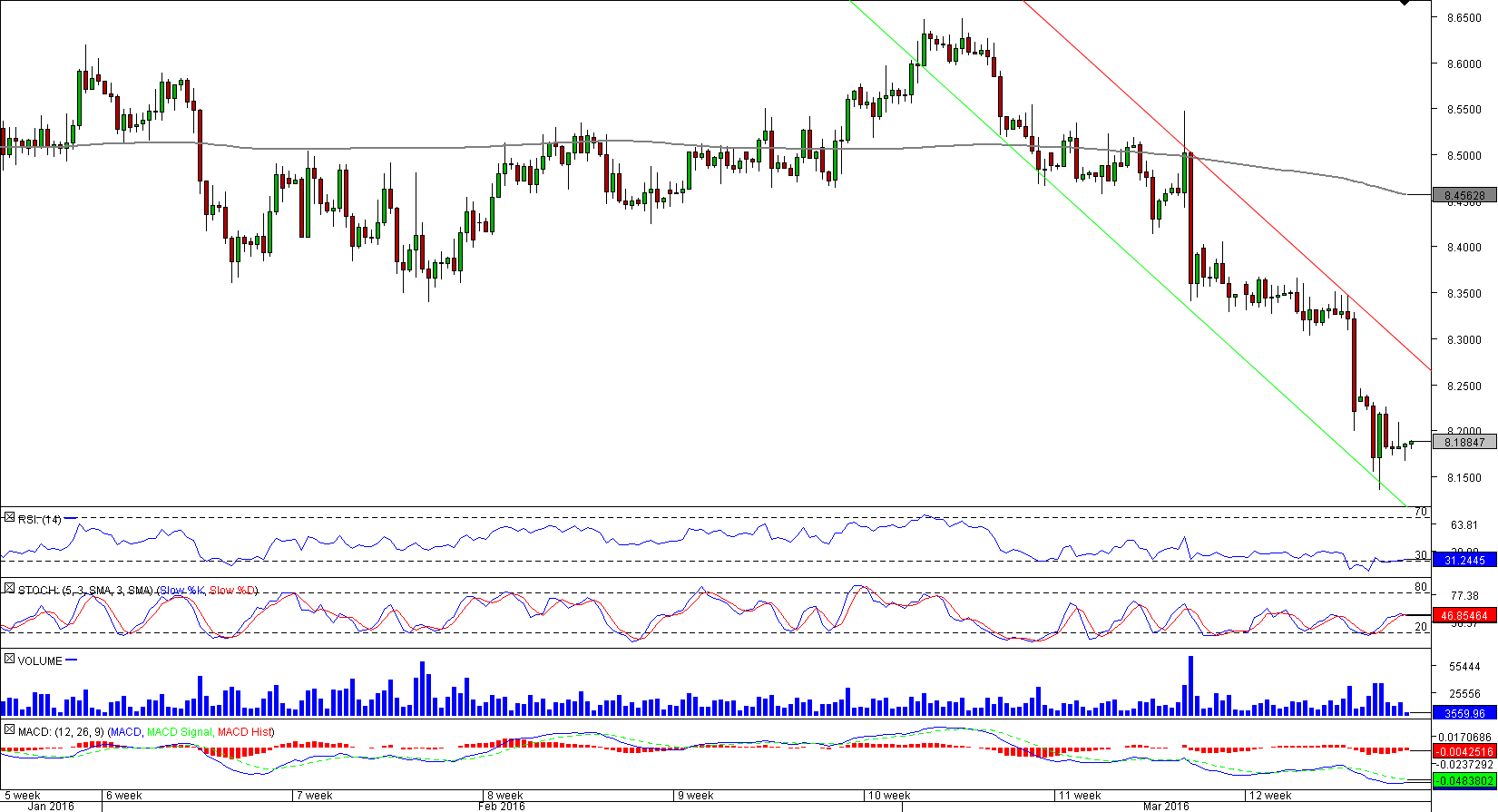Click the STOCH Slow %K legend label
Screen dimensions: 1498x812
[x=181, y=591]
